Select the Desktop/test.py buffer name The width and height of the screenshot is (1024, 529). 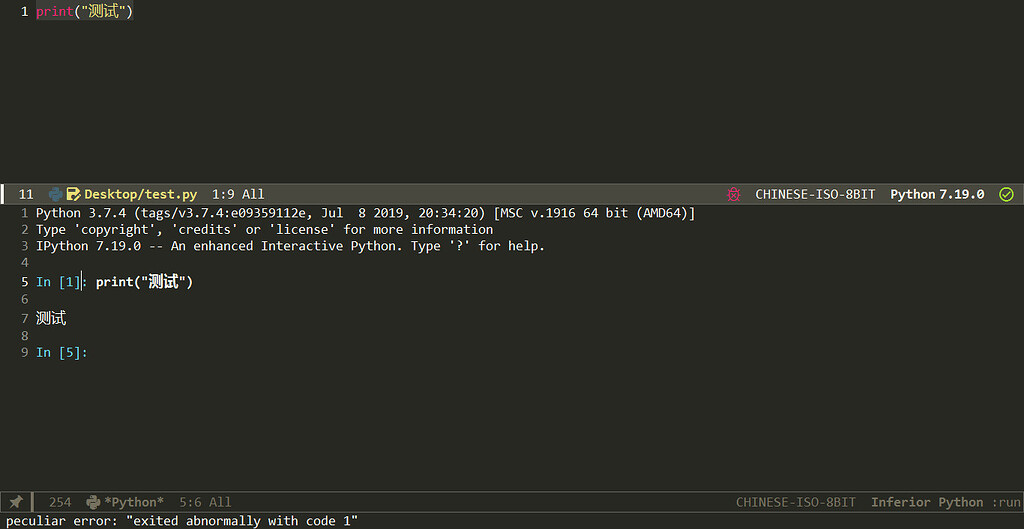140,195
